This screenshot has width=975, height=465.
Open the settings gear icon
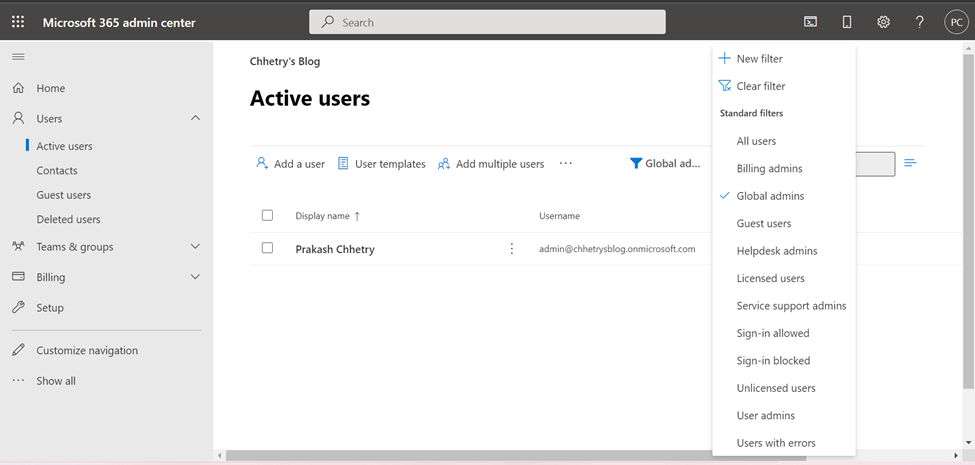[x=883, y=22]
